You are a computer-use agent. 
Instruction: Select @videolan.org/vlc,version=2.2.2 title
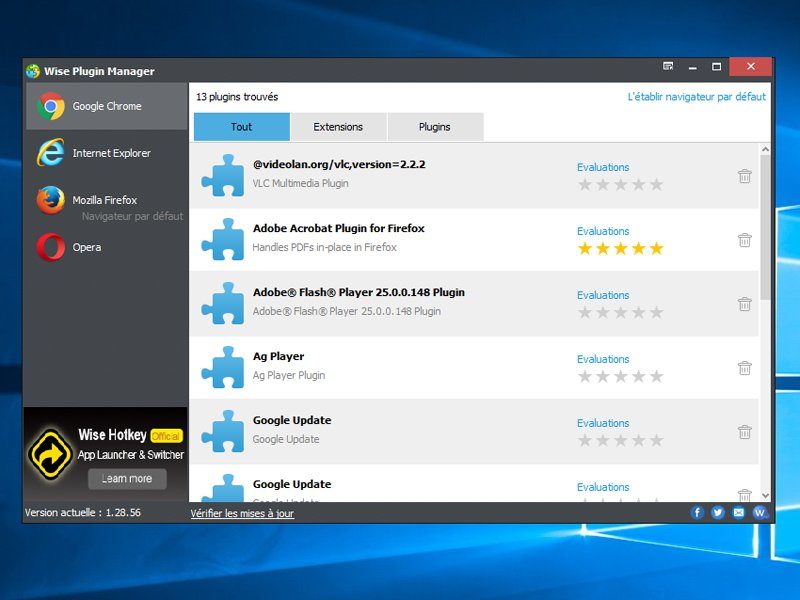tap(339, 164)
